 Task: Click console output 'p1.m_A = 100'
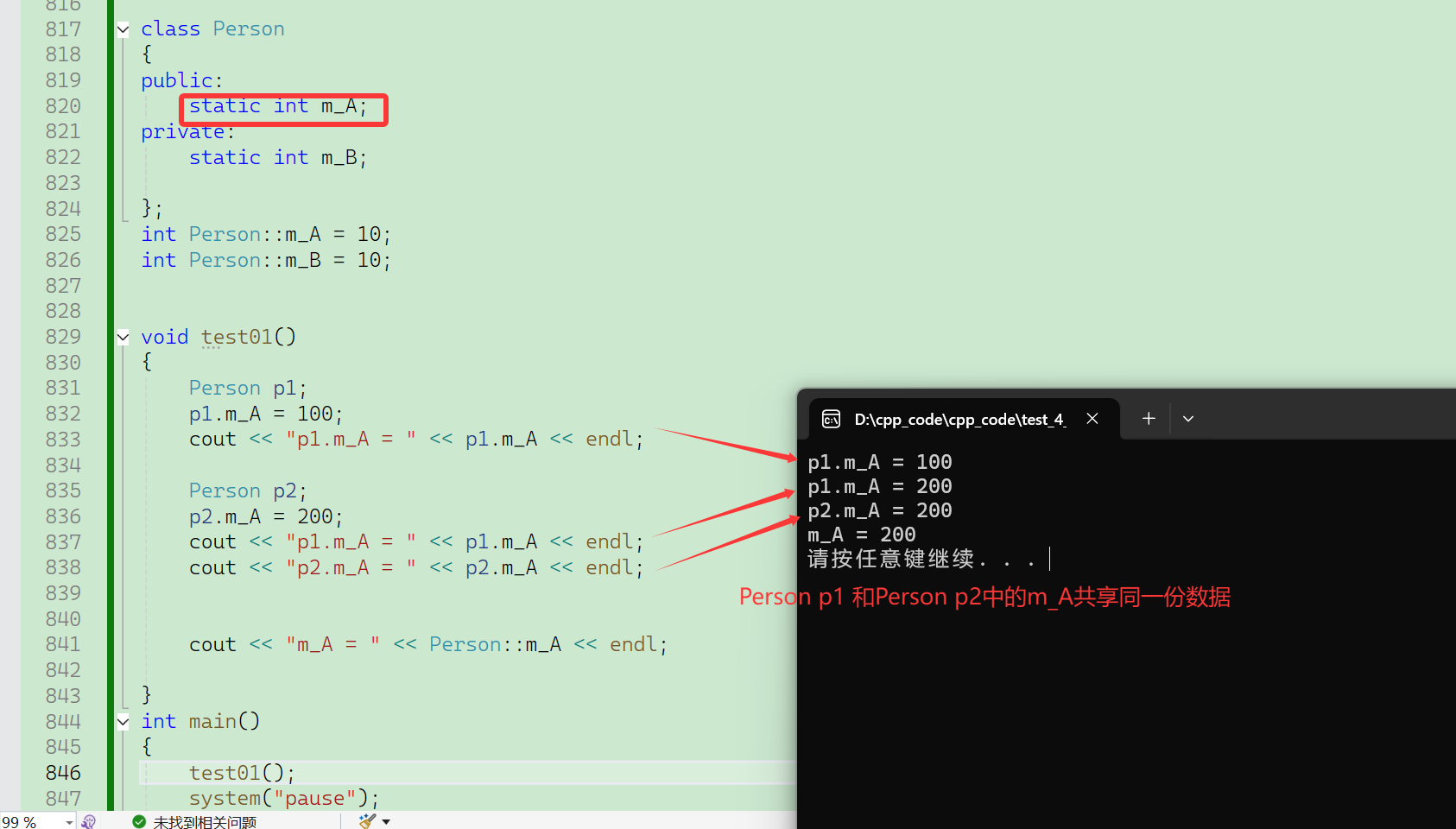[879, 463]
